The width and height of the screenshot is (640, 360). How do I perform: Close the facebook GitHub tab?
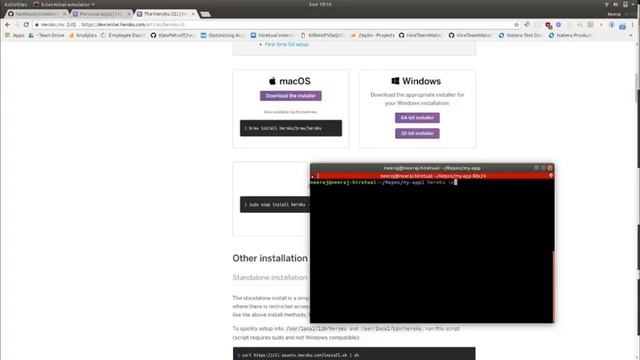(x=64, y=14)
